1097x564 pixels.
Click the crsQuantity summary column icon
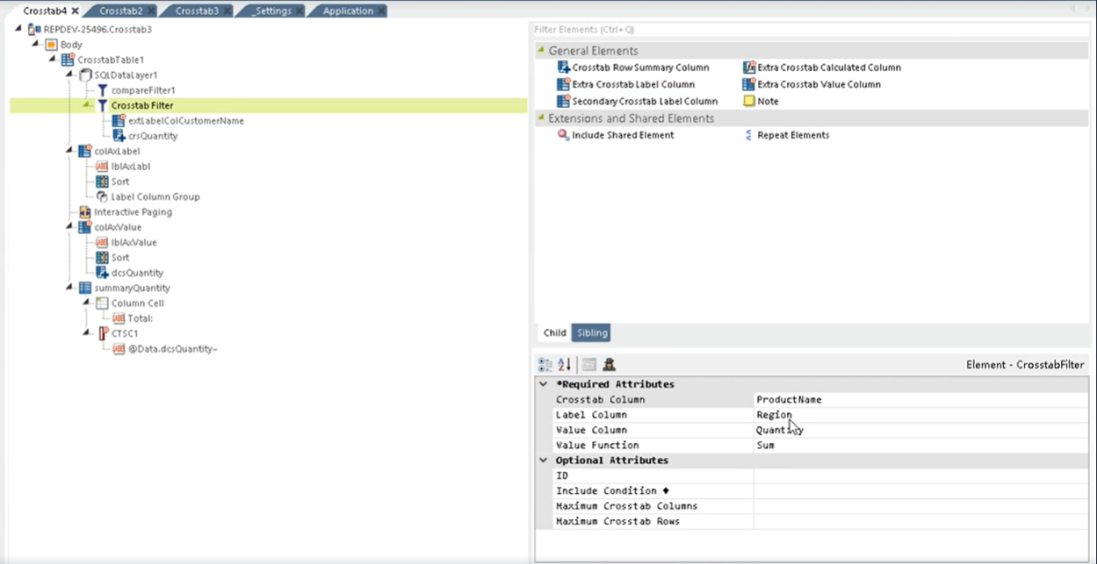click(x=119, y=136)
